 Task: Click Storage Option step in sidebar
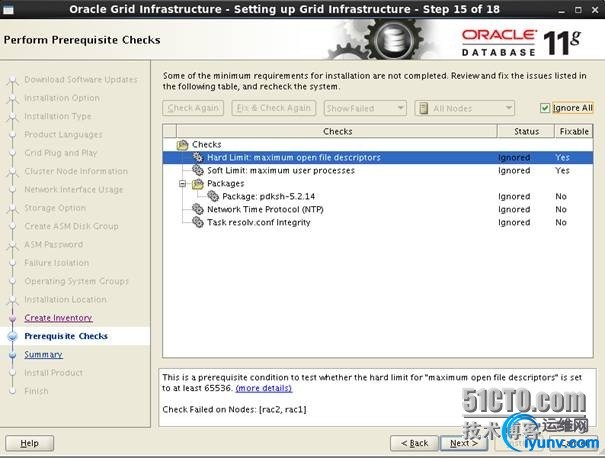[55, 208]
